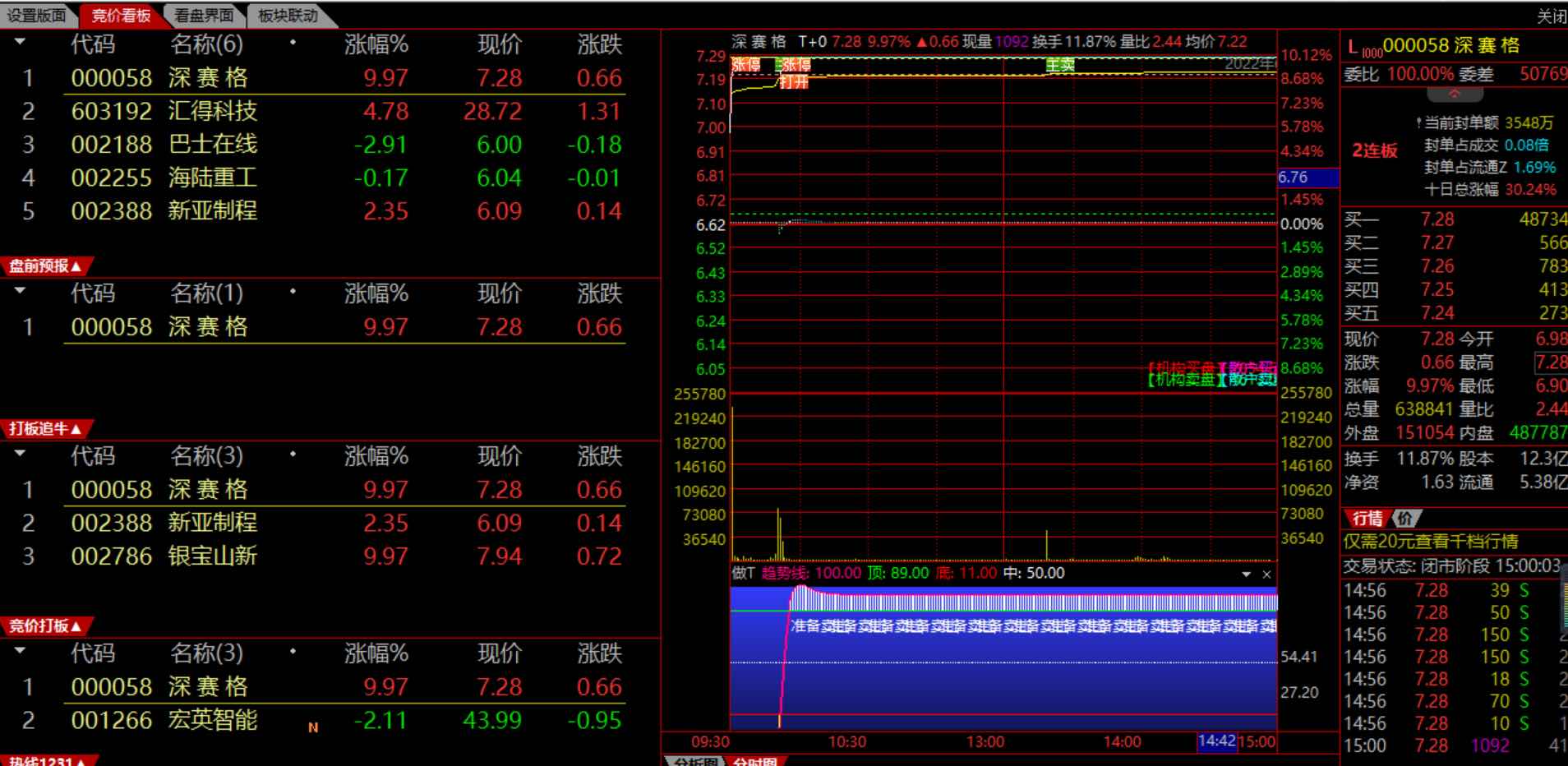Screen dimensions: 1568x766
Task: Click the 14:42 time marker on the axis
Action: (1216, 741)
